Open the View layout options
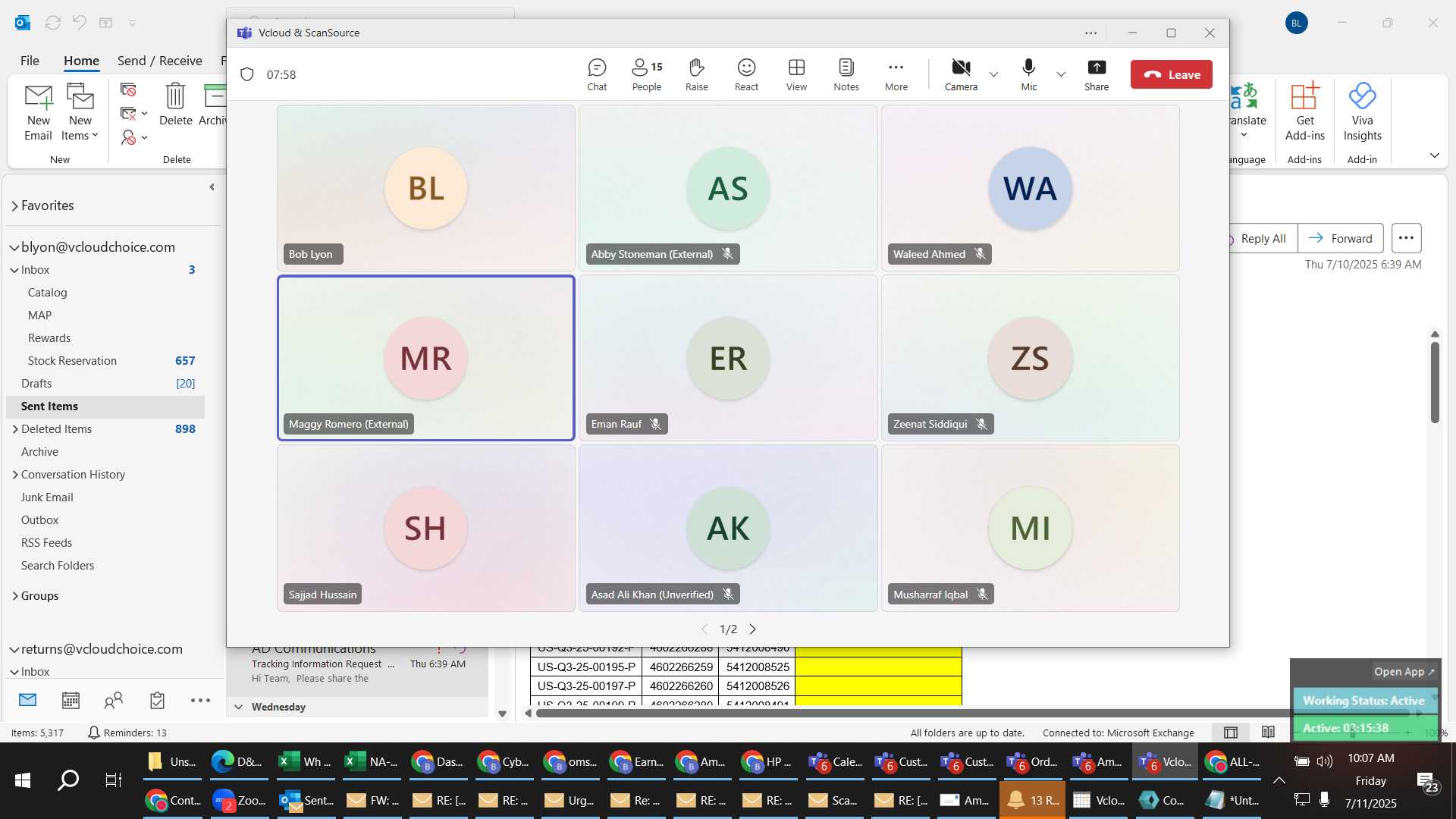 pyautogui.click(x=796, y=75)
